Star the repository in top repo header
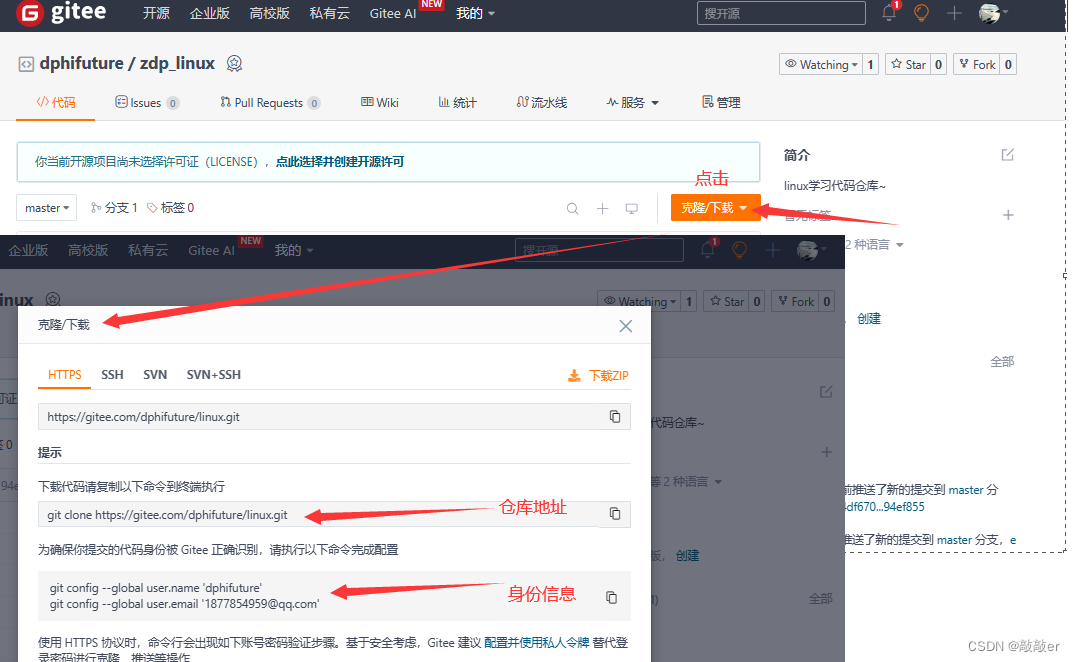Screen dimensions: 1075x662 coord(908,64)
